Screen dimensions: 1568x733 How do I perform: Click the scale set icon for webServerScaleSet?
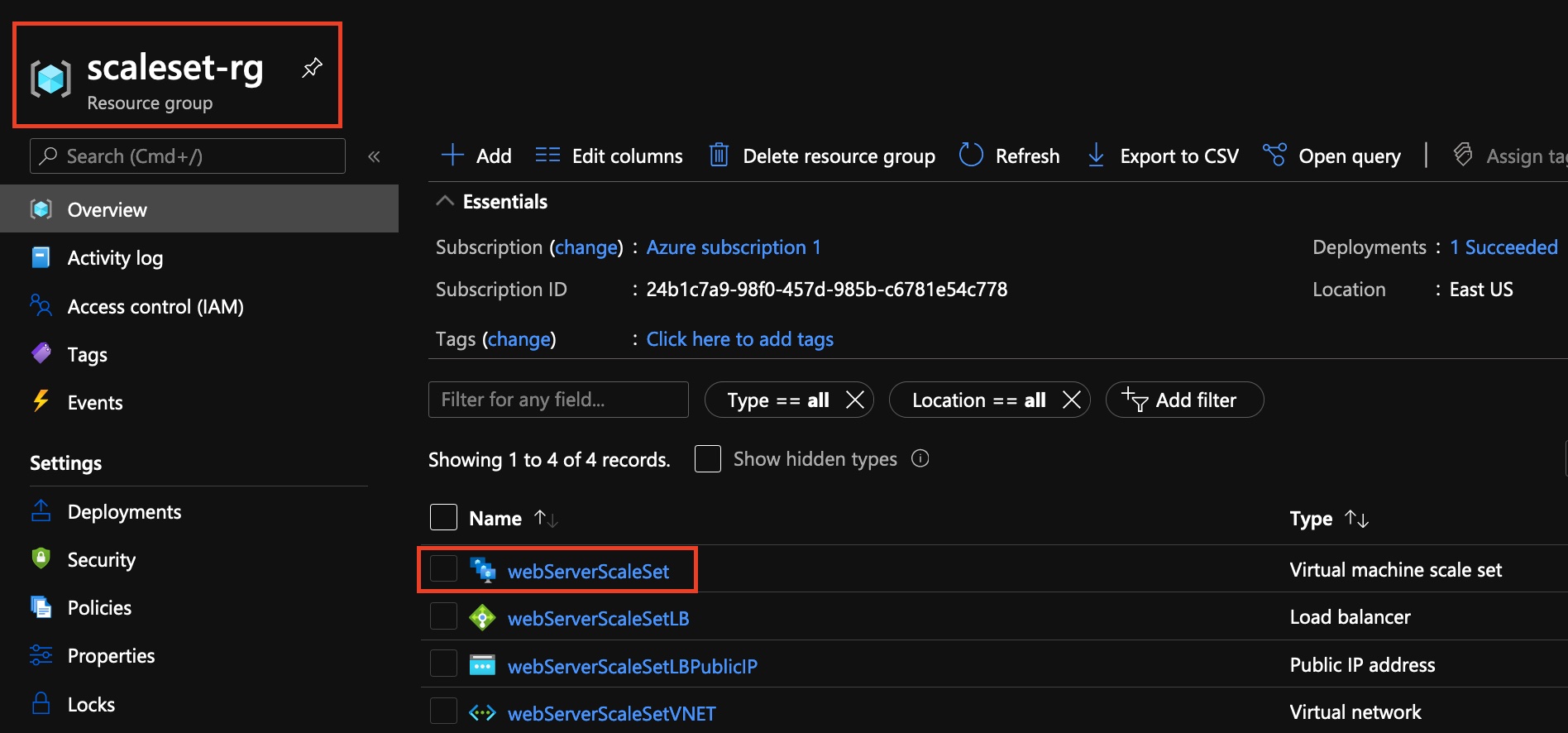[x=482, y=569]
